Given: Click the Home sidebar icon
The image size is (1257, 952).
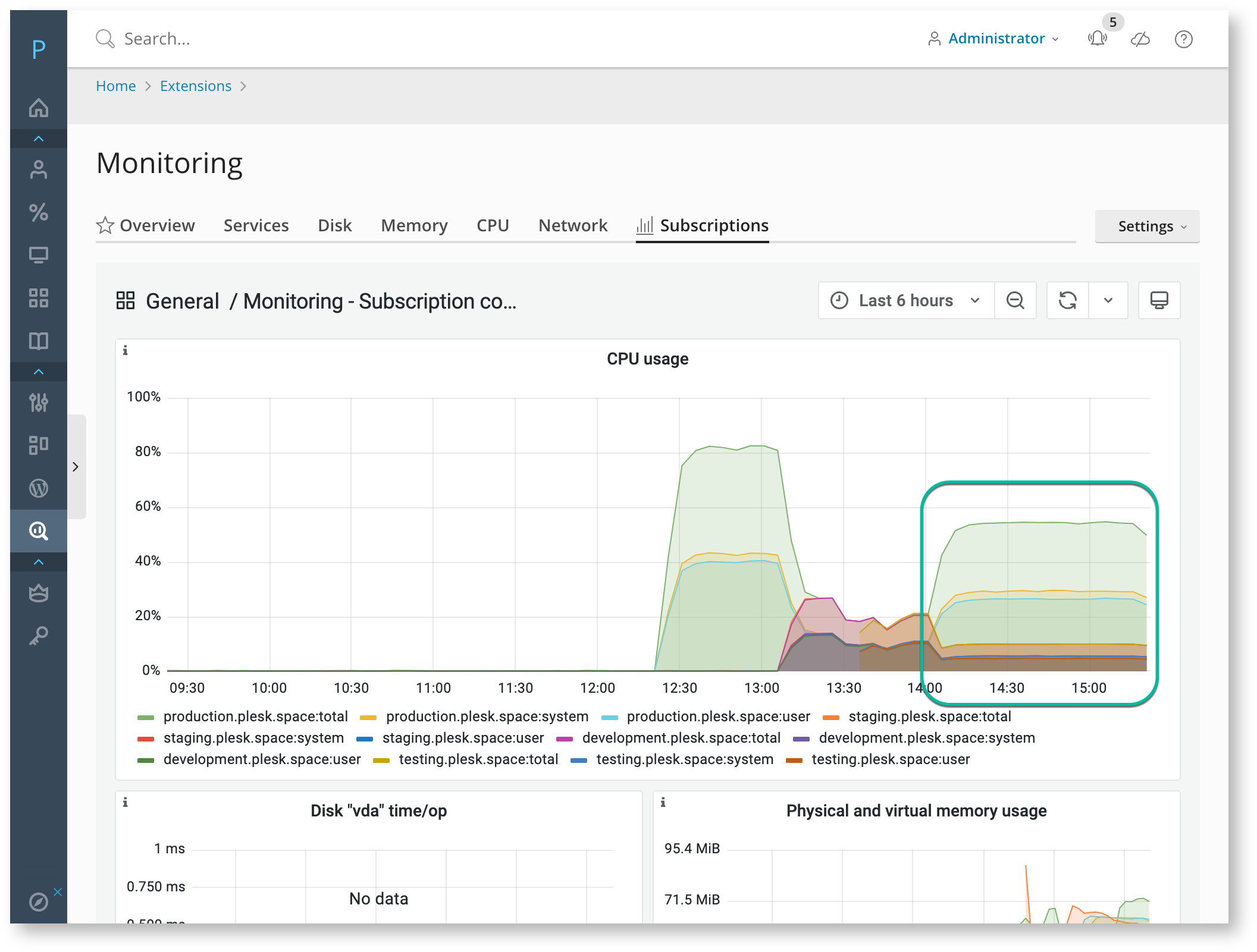Looking at the screenshot, I should 39,108.
